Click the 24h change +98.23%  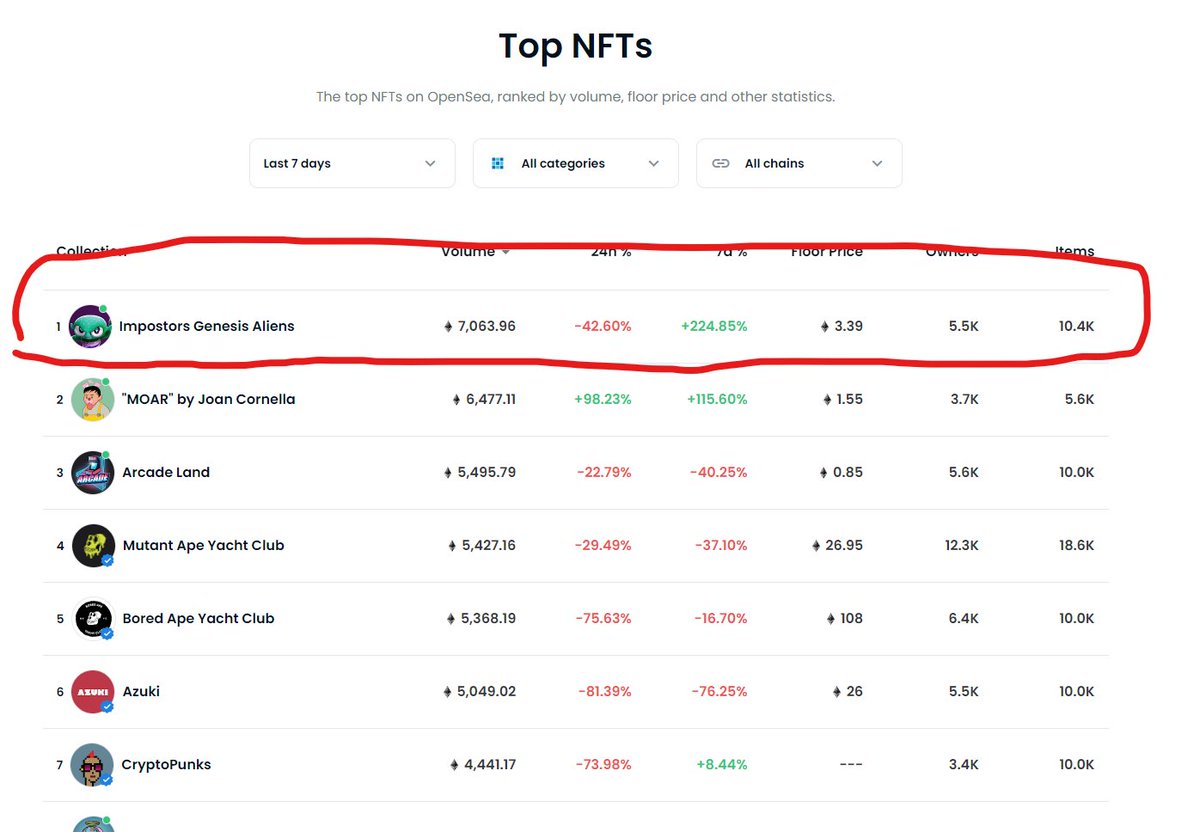coord(603,399)
